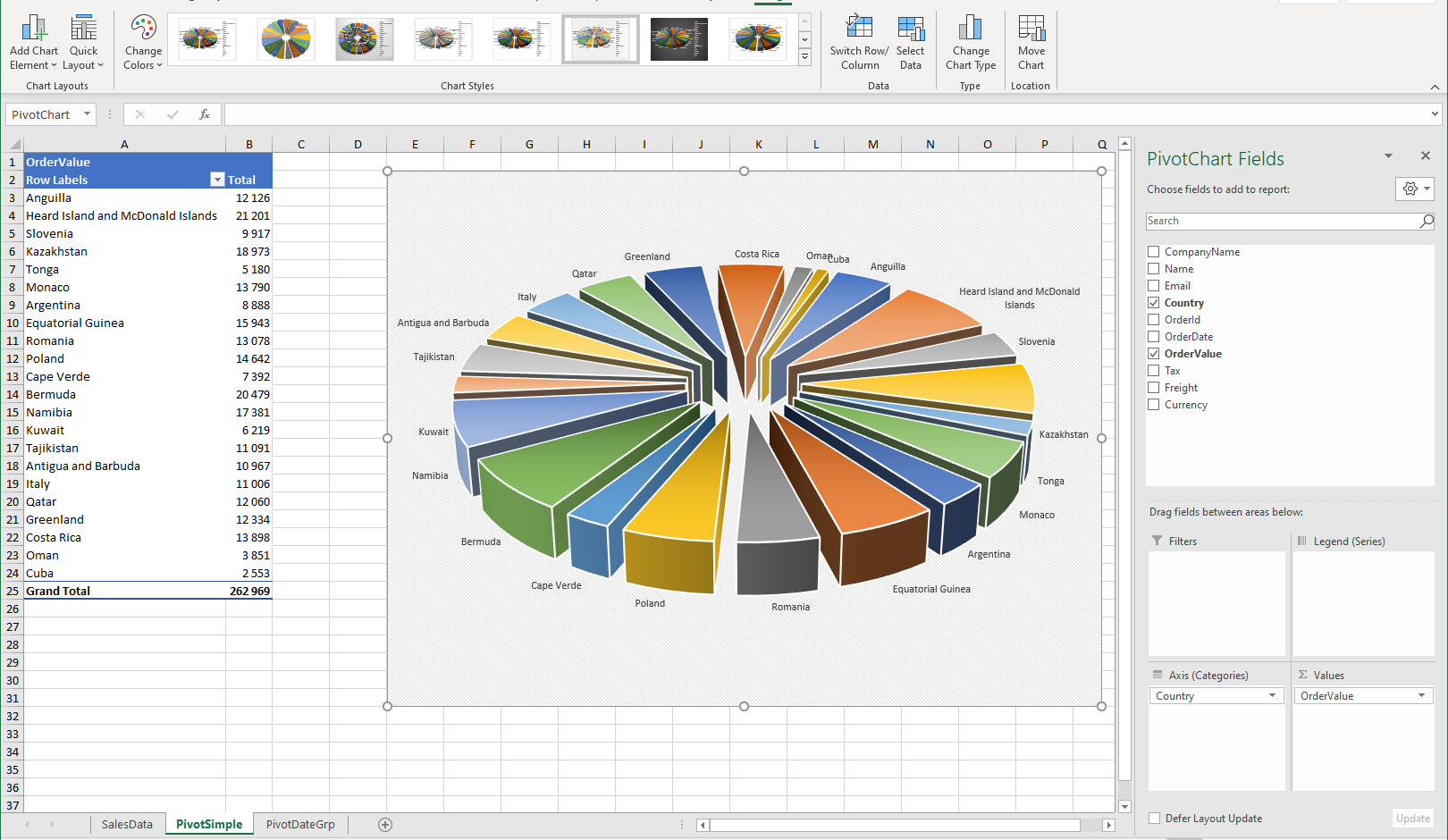Viewport: 1448px width, 840px height.
Task: Open the Row Labels filter dropdown
Action: 217,179
